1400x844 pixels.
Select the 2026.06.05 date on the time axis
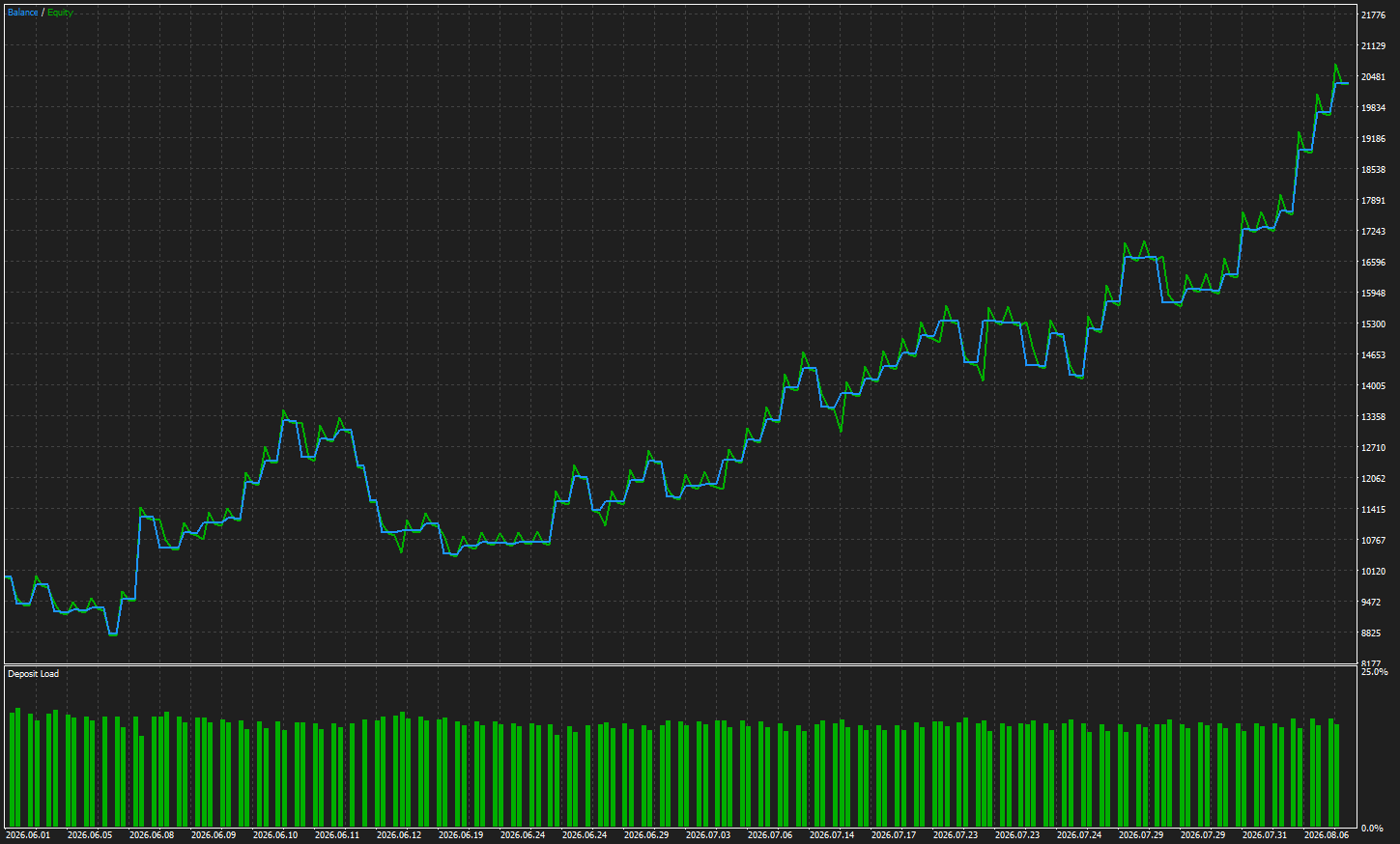coord(90,834)
